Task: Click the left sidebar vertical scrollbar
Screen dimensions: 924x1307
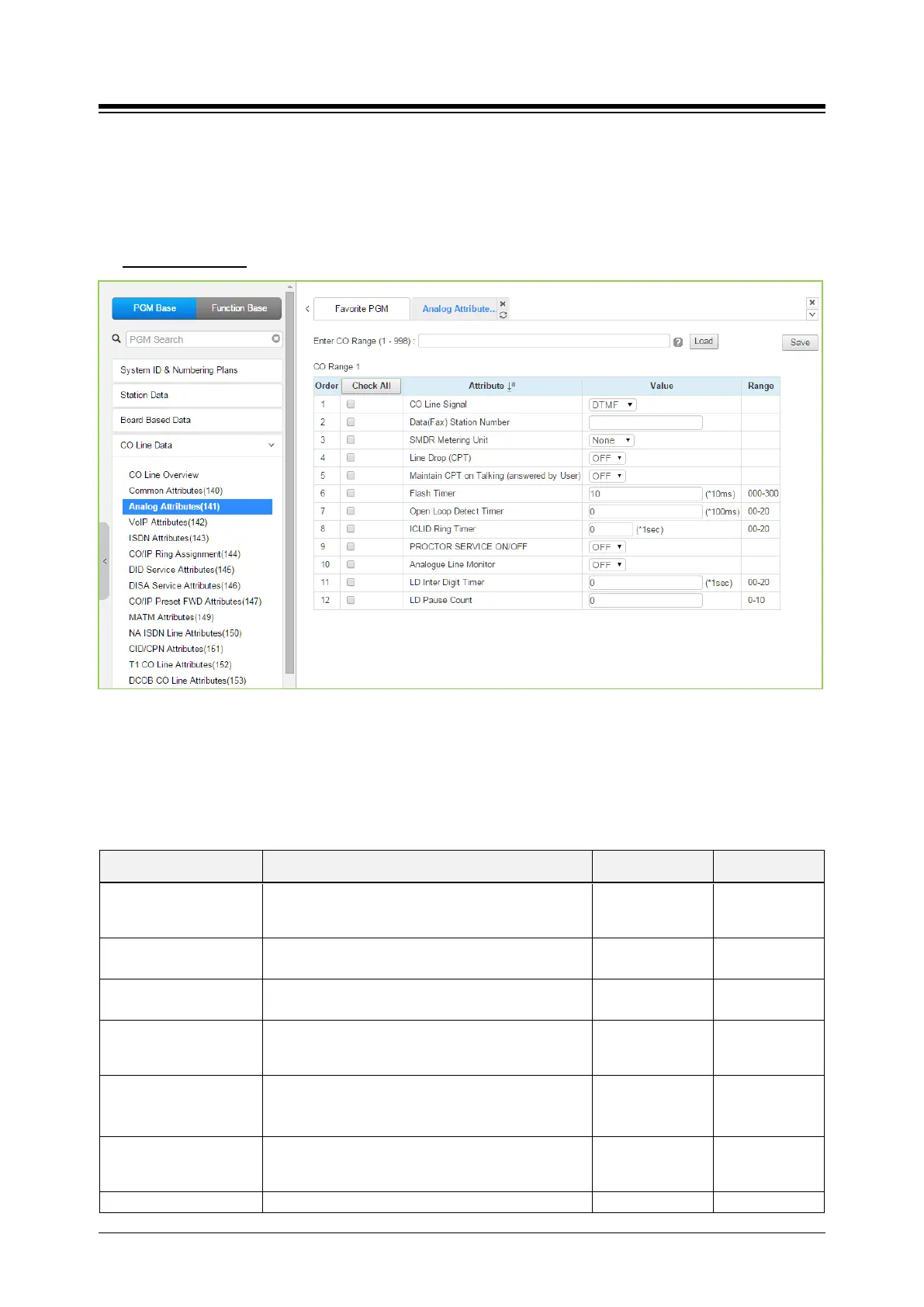Action: pos(289,483)
